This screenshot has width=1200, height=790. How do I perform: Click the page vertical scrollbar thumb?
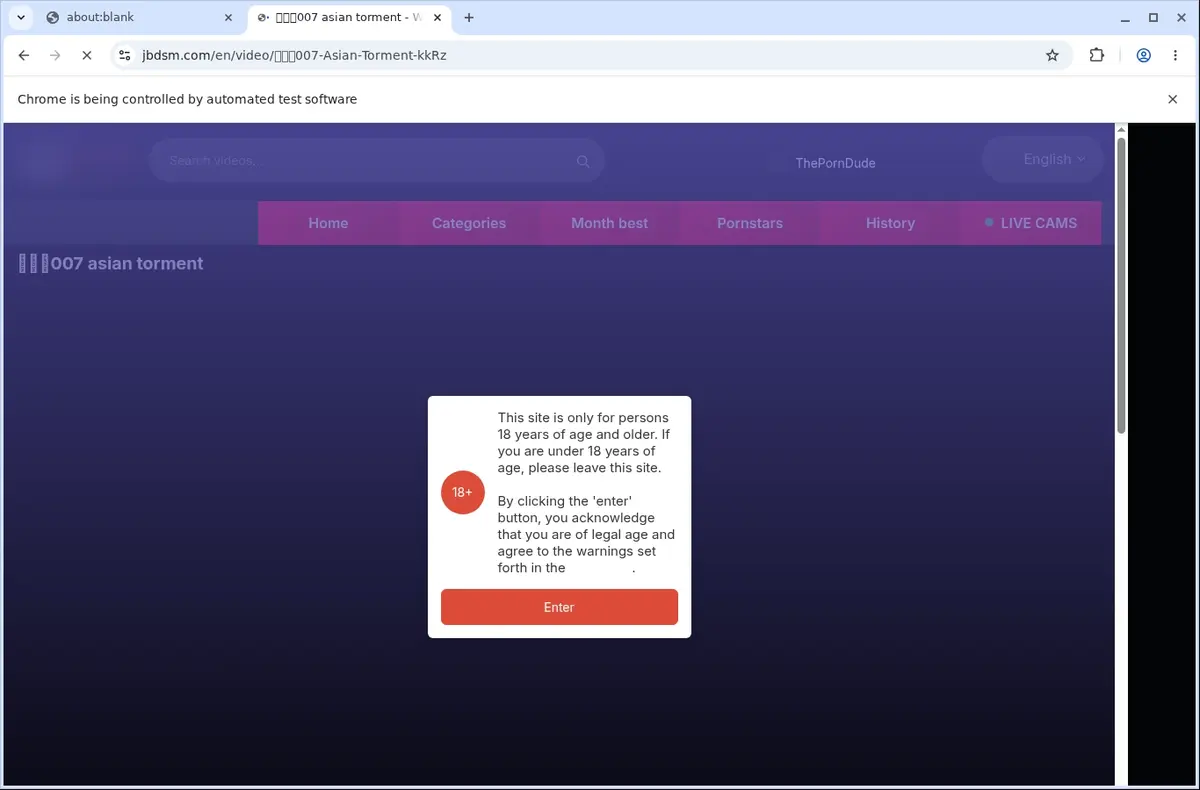pyautogui.click(x=1121, y=285)
